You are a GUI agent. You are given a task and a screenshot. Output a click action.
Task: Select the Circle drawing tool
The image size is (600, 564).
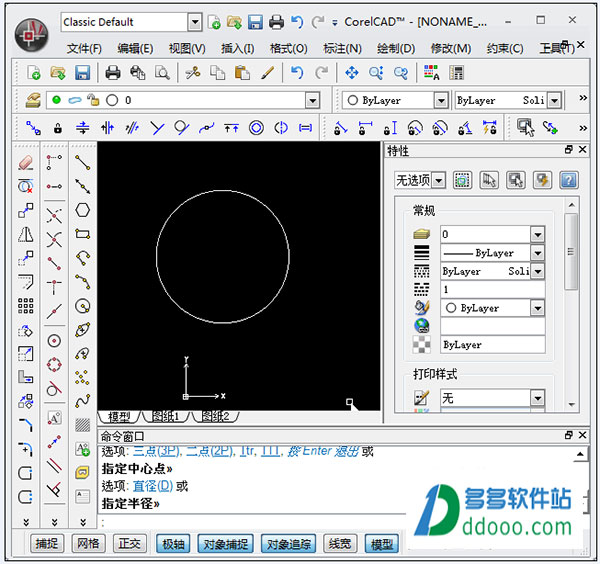coord(82,306)
